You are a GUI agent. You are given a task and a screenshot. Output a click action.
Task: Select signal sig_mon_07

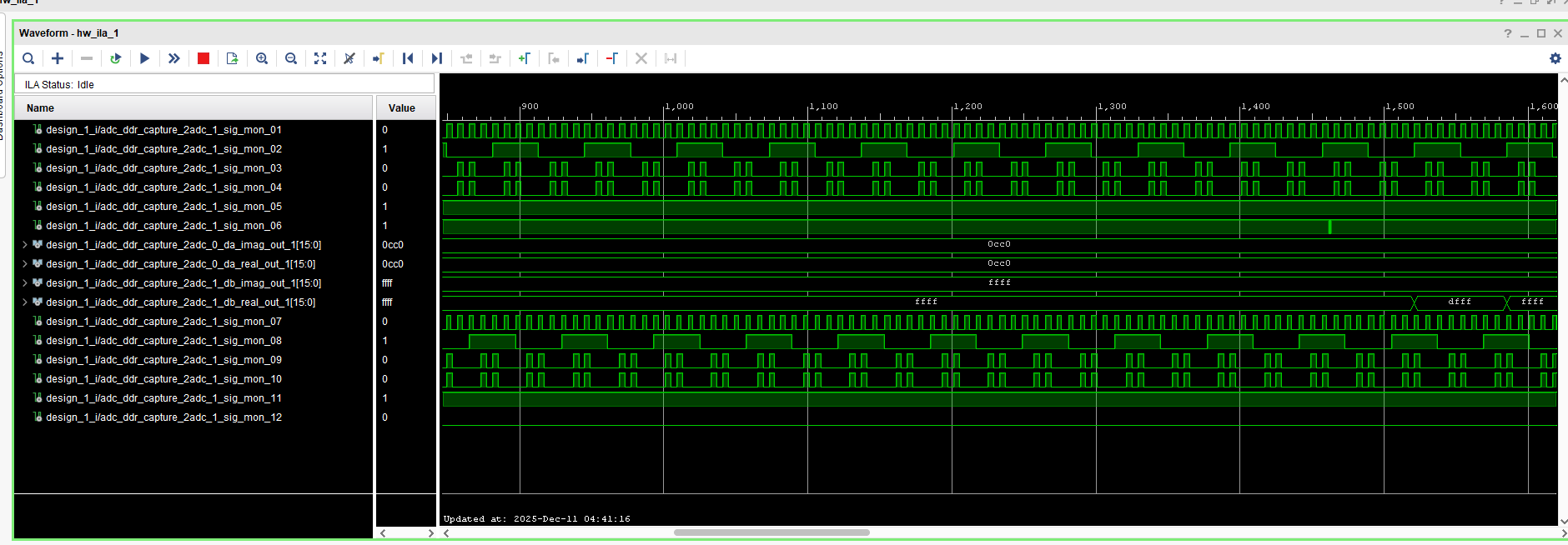click(x=163, y=322)
